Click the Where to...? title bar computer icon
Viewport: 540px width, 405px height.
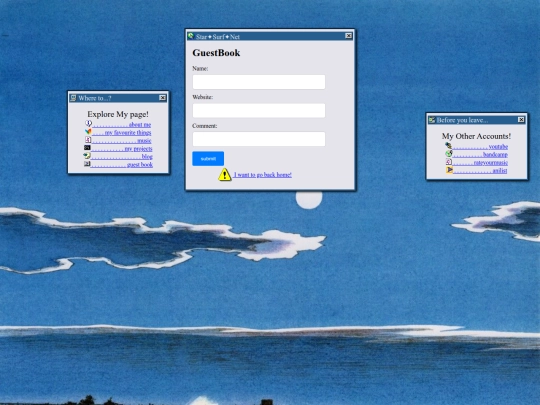[73, 98]
